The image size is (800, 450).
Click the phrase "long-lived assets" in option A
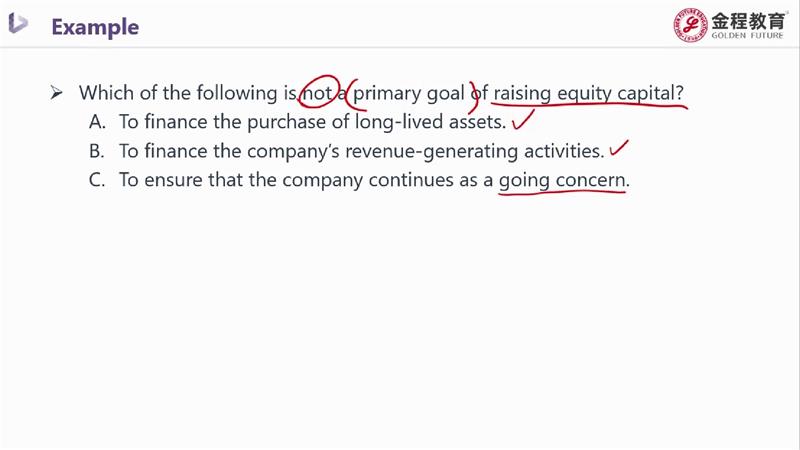tap(433, 123)
